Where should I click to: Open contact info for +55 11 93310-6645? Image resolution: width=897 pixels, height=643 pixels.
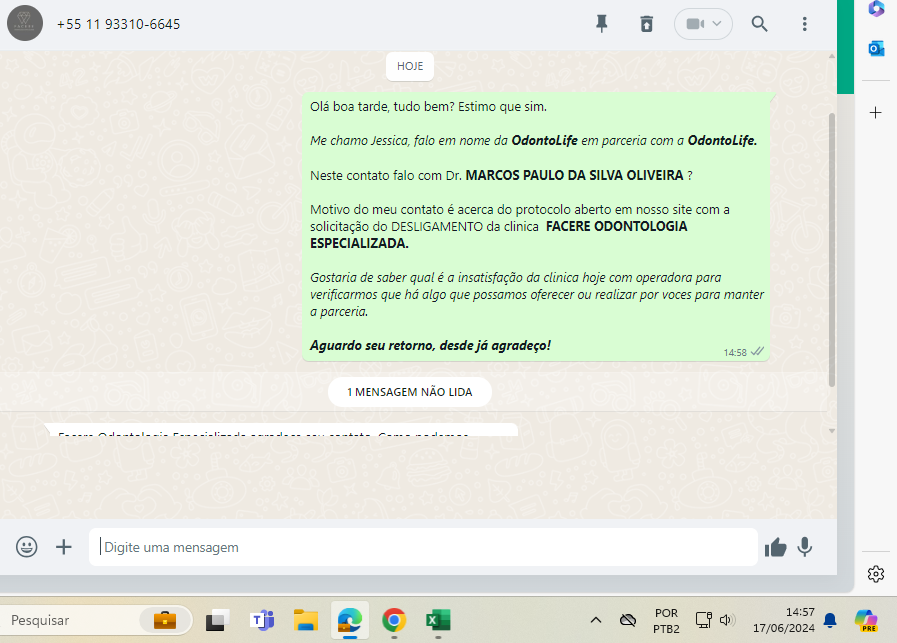click(x=118, y=24)
